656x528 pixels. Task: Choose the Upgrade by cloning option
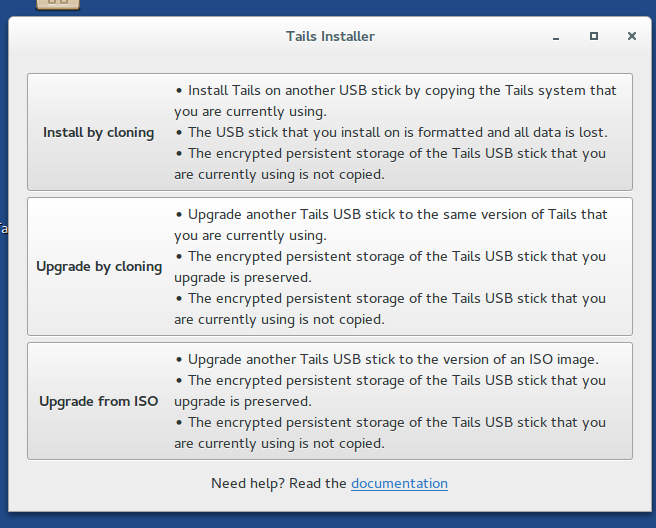coord(330,267)
